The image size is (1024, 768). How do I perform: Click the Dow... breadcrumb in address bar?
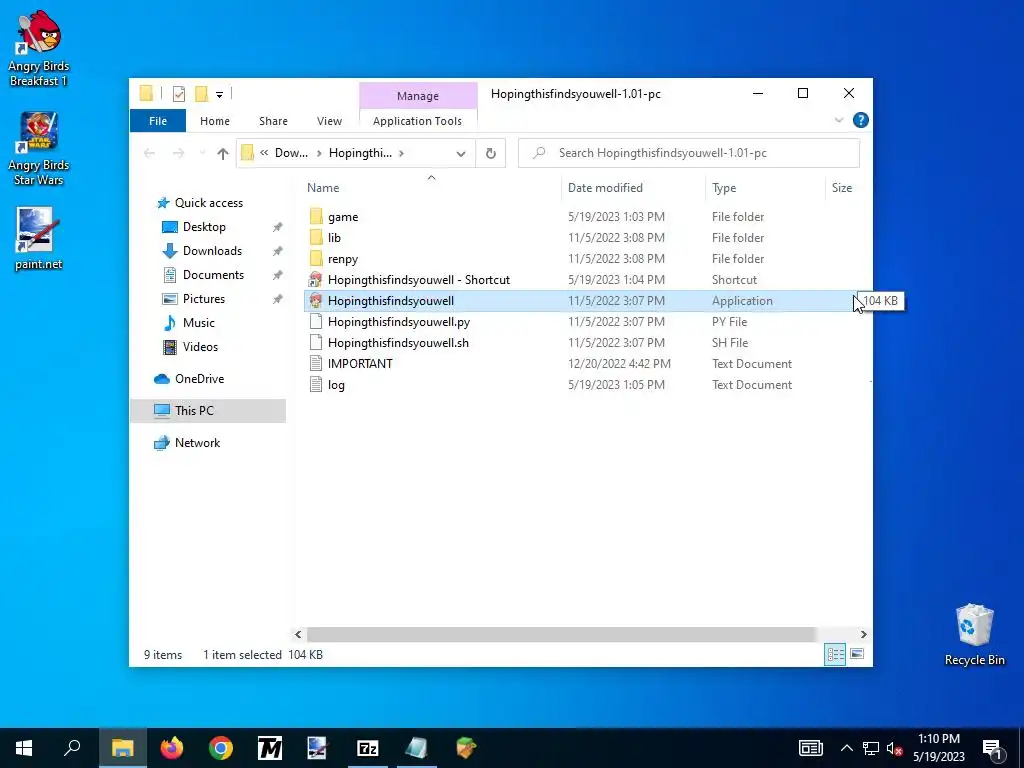pos(291,153)
